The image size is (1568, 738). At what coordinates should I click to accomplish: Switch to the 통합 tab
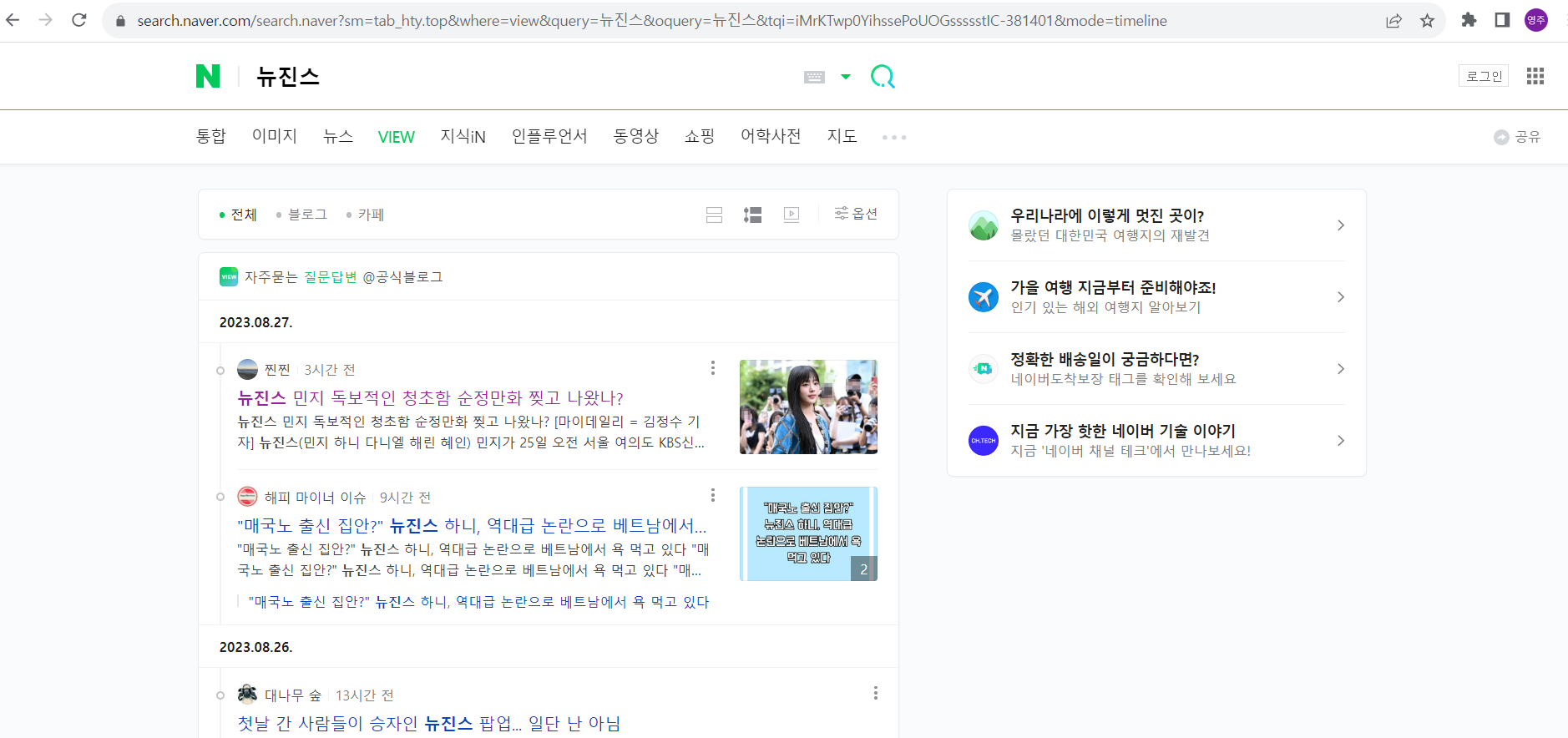[211, 136]
